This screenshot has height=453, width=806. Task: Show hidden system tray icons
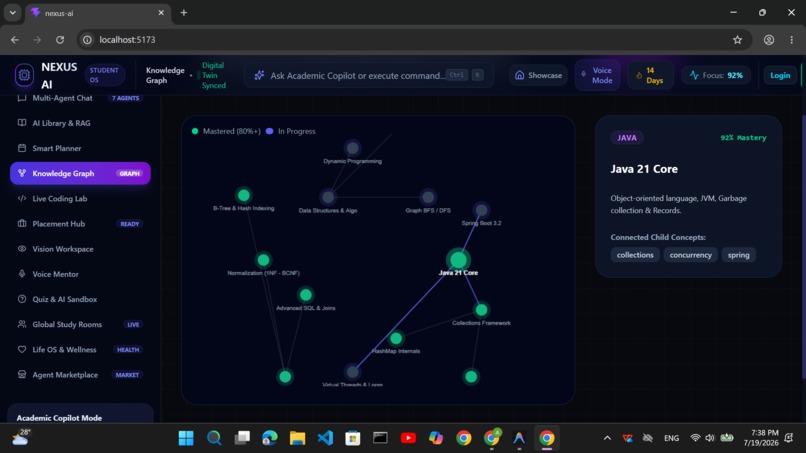pyautogui.click(x=607, y=438)
